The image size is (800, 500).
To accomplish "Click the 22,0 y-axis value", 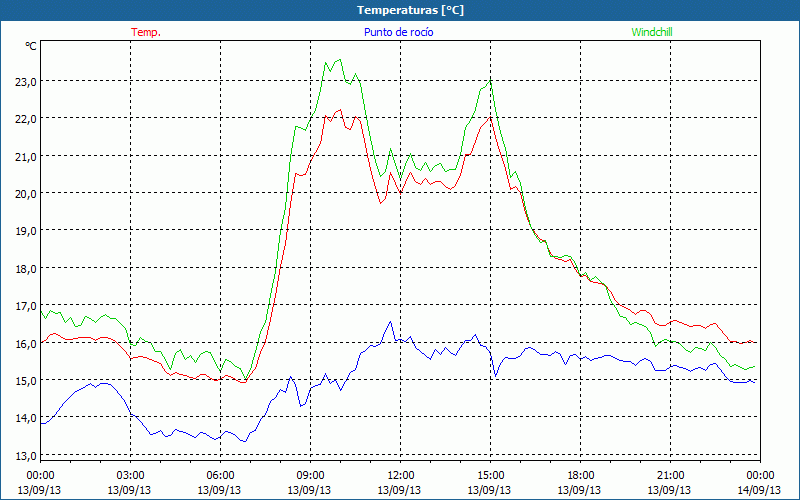I will tap(26, 119).
